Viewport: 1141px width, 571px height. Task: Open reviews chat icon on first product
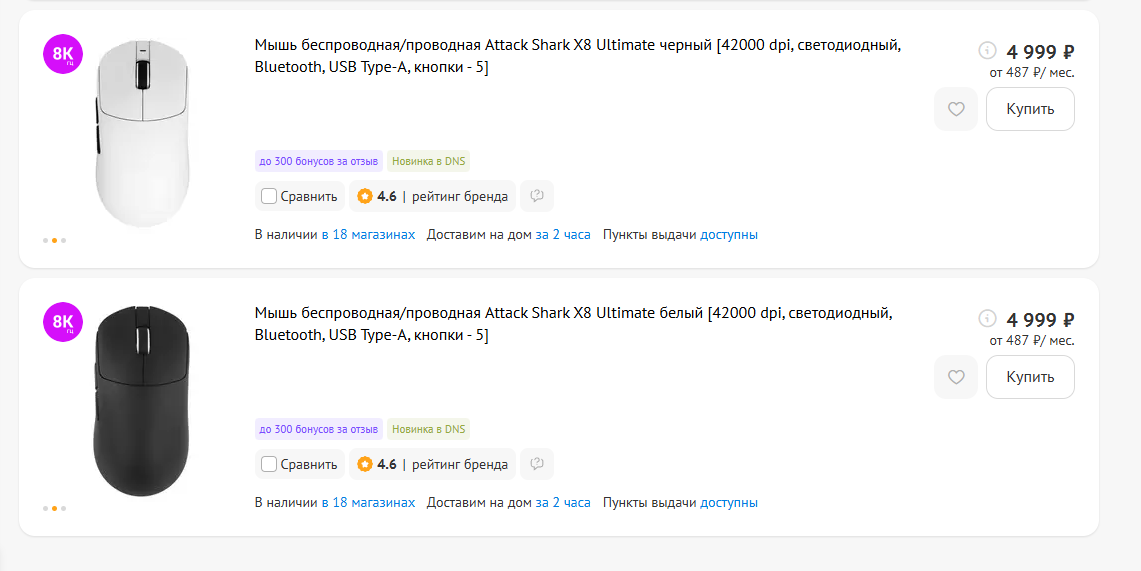537,196
